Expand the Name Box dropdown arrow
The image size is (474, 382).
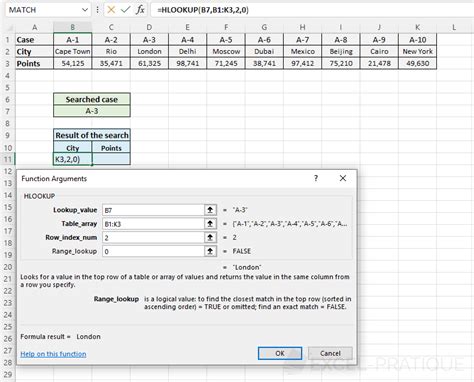[85, 10]
